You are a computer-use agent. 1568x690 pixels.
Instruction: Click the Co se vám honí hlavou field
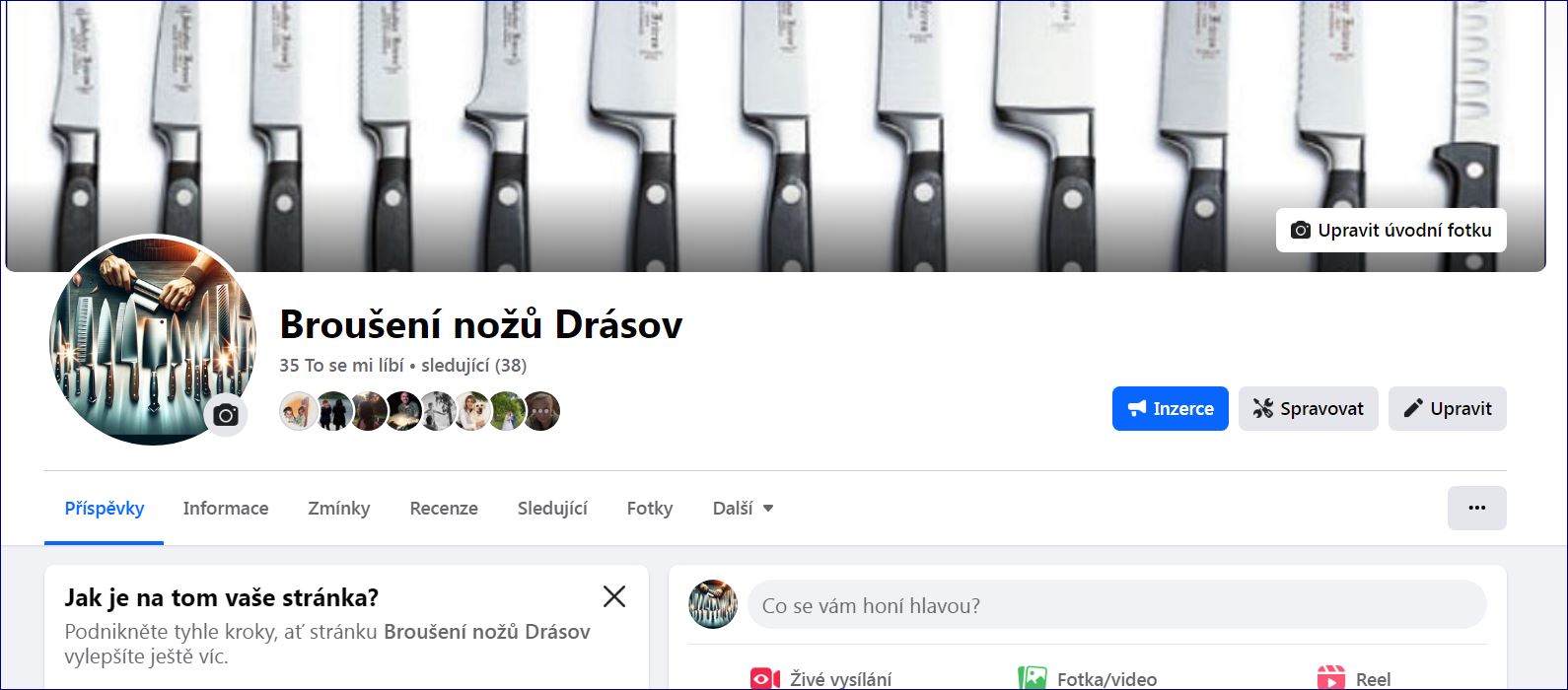click(x=1116, y=605)
